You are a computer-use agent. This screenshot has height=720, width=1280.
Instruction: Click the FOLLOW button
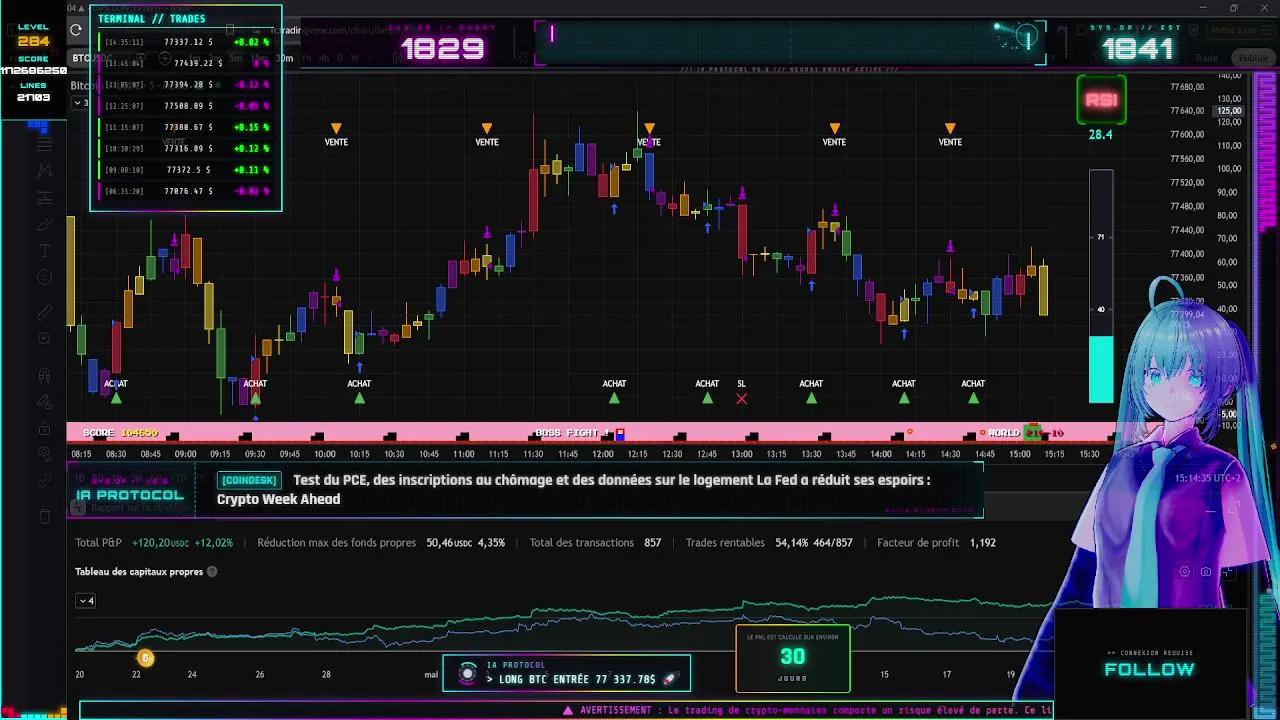pyautogui.click(x=1150, y=669)
